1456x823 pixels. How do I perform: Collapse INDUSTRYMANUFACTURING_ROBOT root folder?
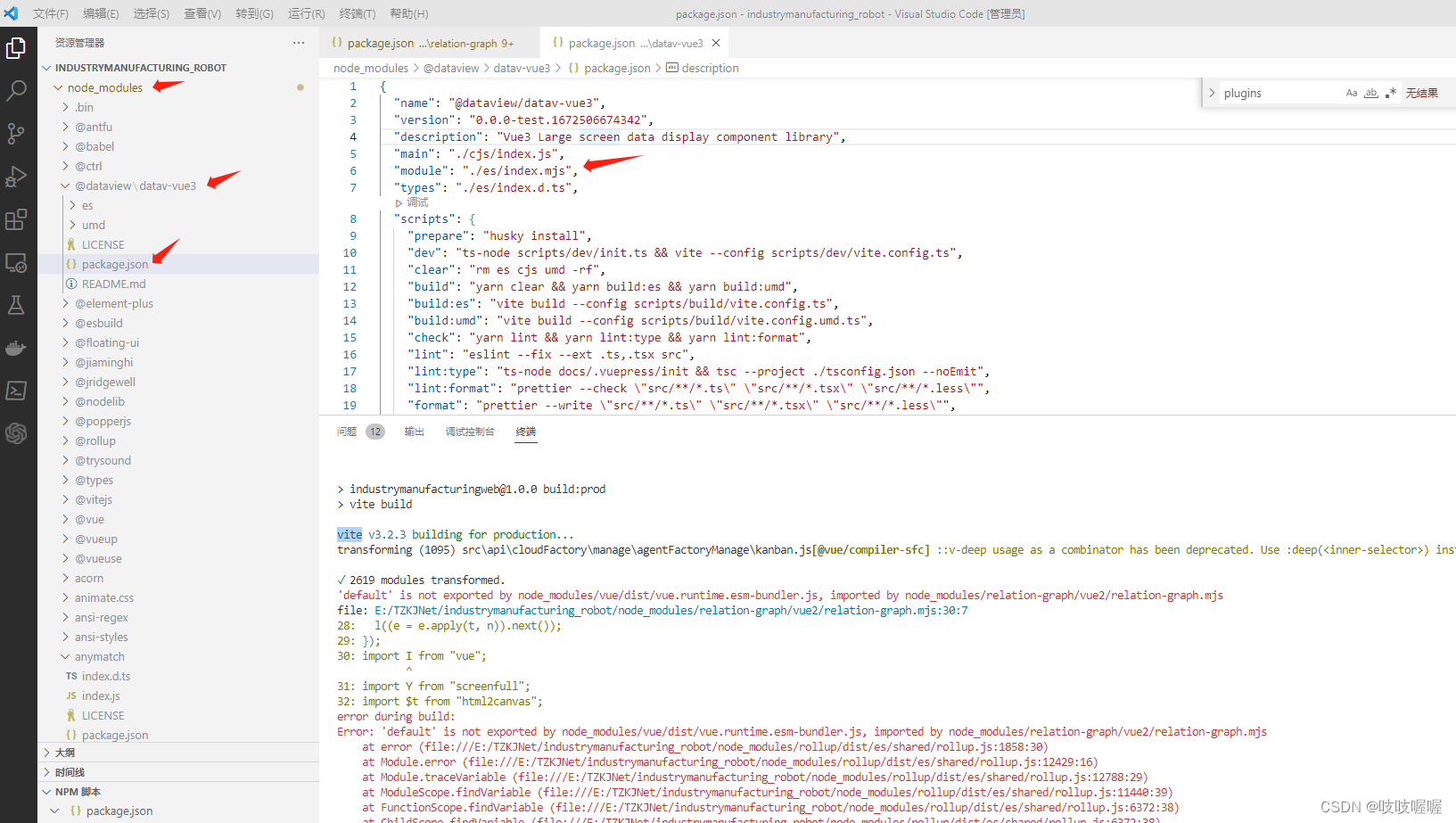click(141, 68)
